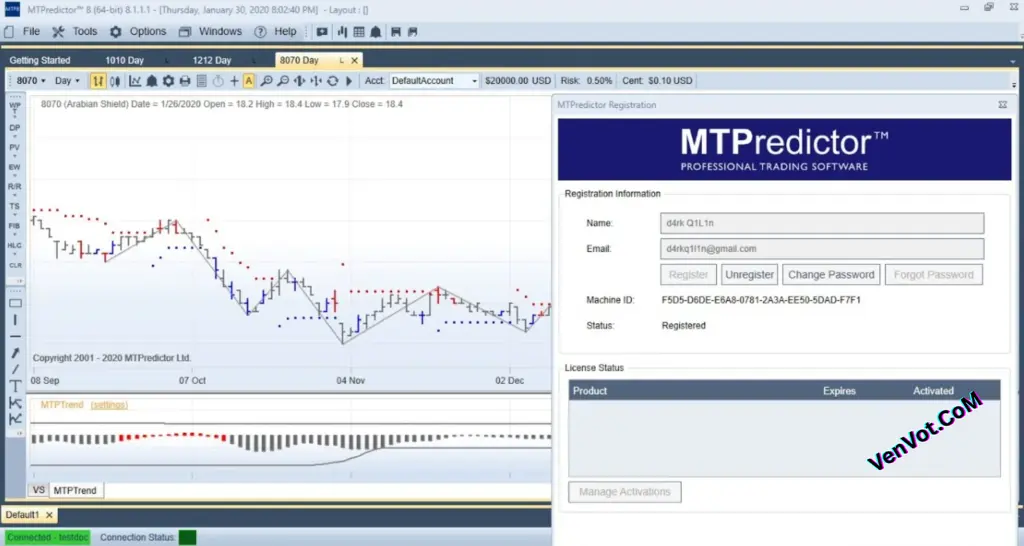Toggle the highlighted A auto button
This screenshot has height=546, width=1024.
[249, 81]
